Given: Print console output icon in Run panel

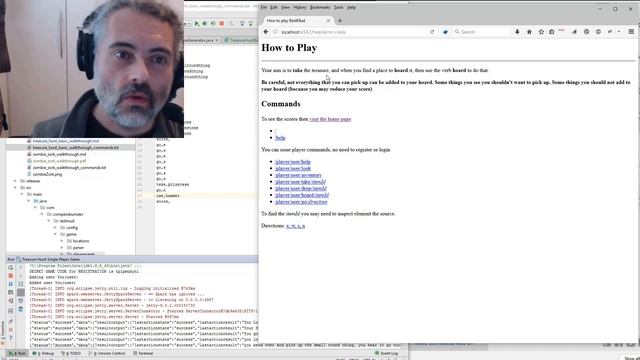Looking at the screenshot, I should (x=21, y=301).
